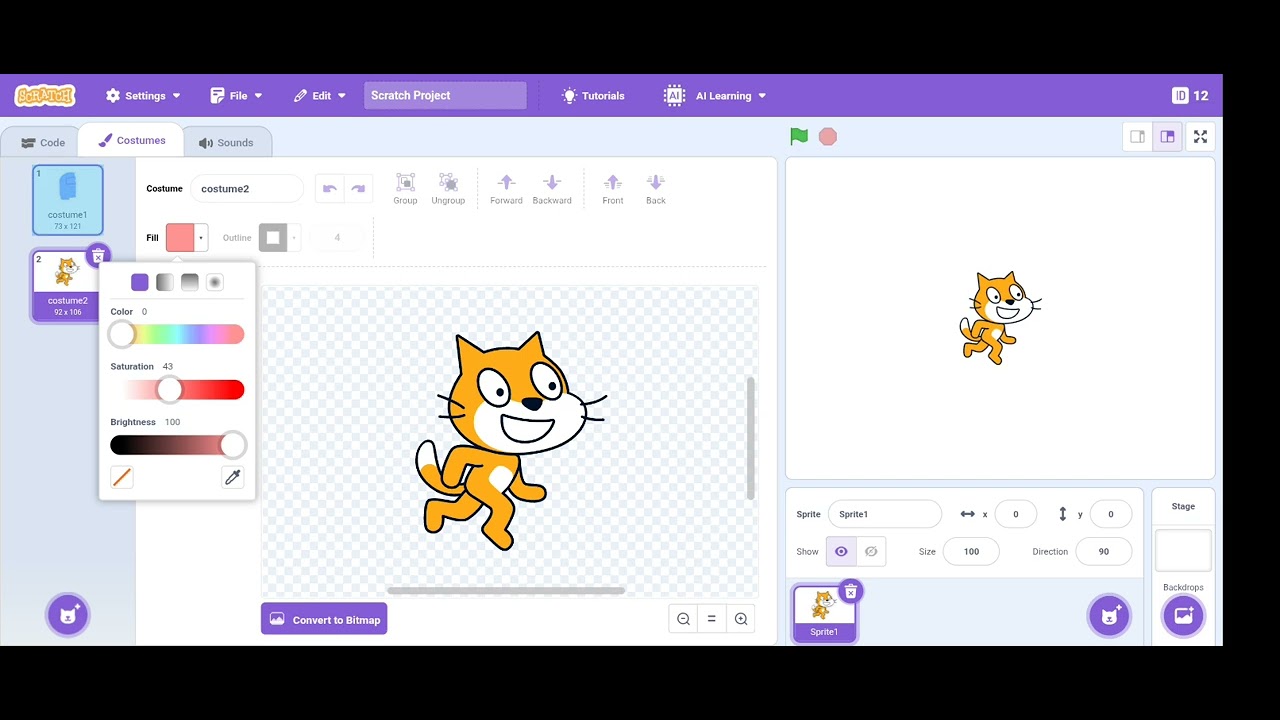Click the undo arrow

pos(329,188)
